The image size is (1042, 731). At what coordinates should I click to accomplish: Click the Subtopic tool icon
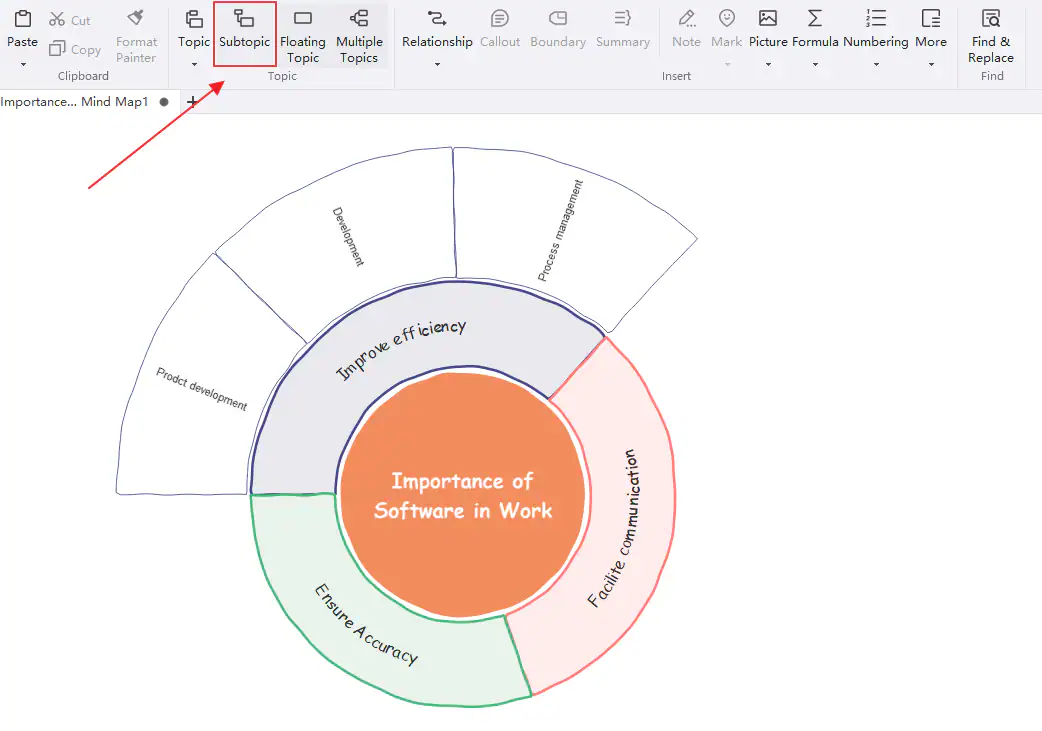pos(244,19)
